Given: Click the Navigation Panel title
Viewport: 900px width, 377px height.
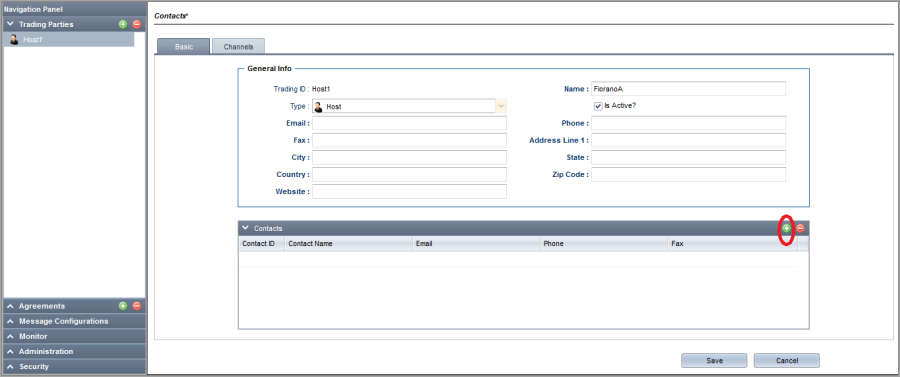Looking at the screenshot, I should pyautogui.click(x=33, y=10).
